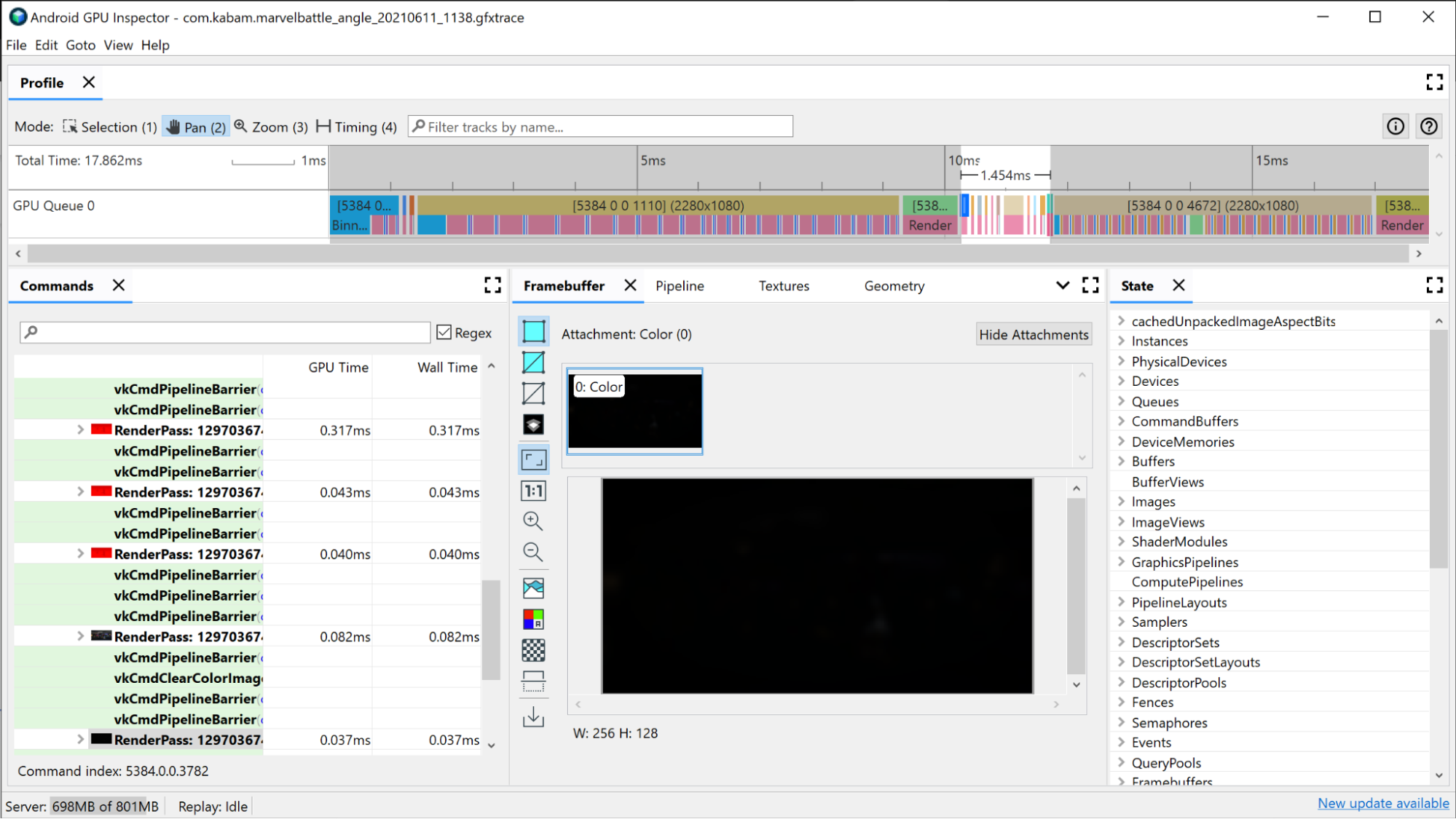Switch to the Pipeline tab
This screenshot has width=1456, height=819.
680,286
